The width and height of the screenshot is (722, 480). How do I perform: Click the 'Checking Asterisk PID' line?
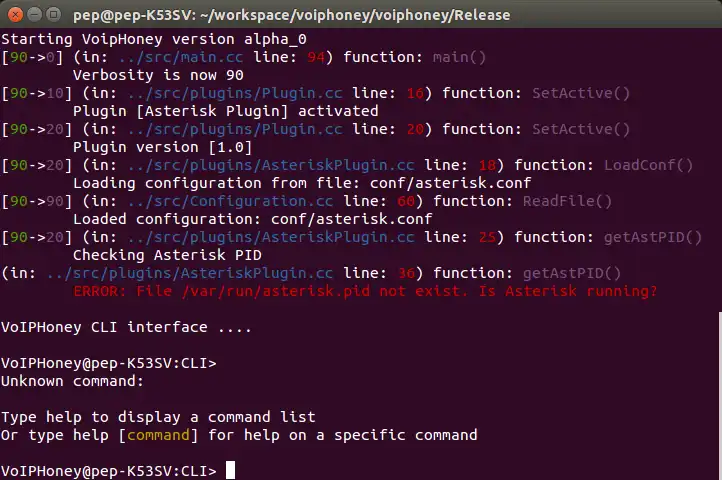[x=159, y=255]
